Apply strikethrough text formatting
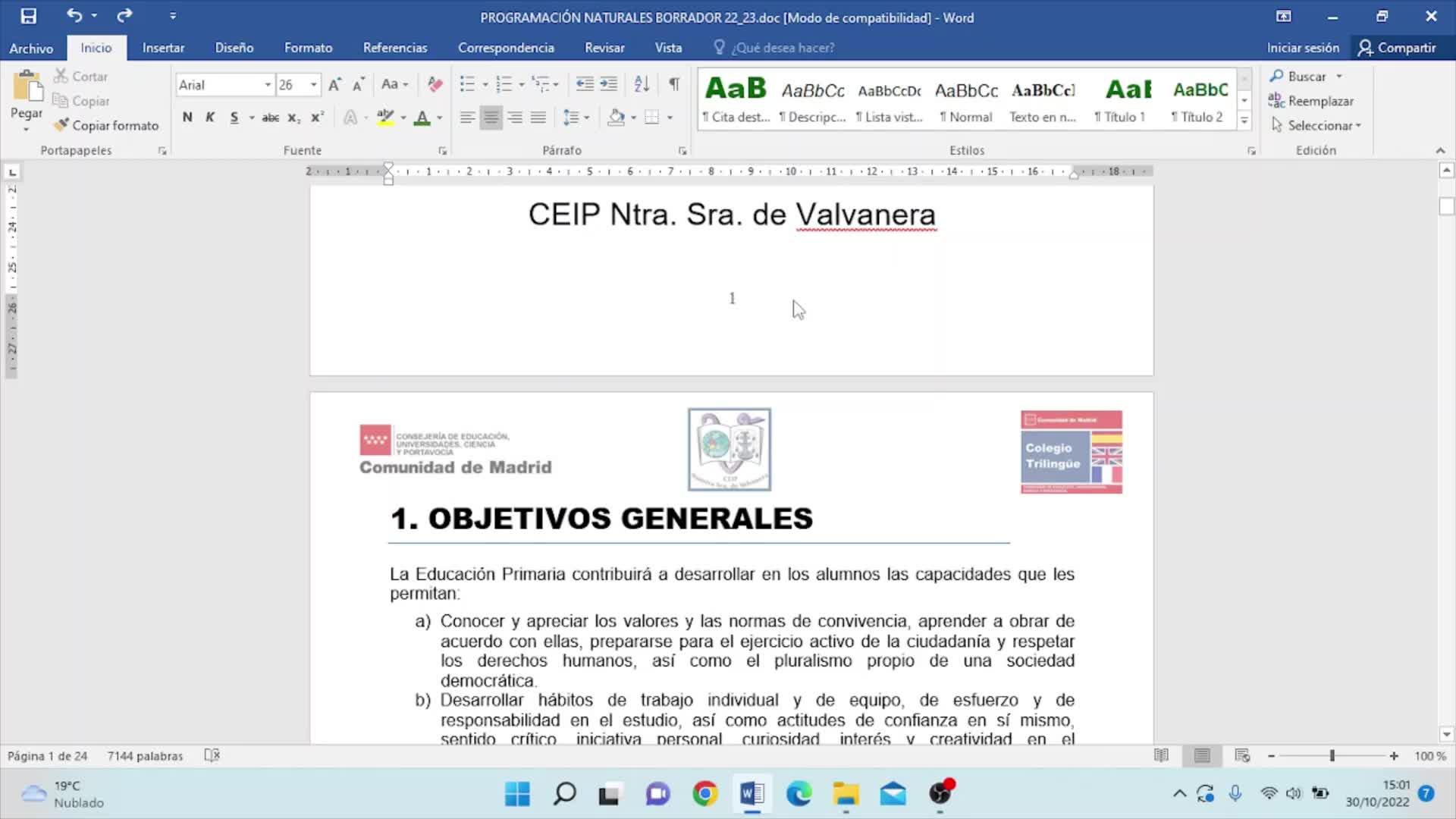The width and height of the screenshot is (1456, 819). coord(270,118)
